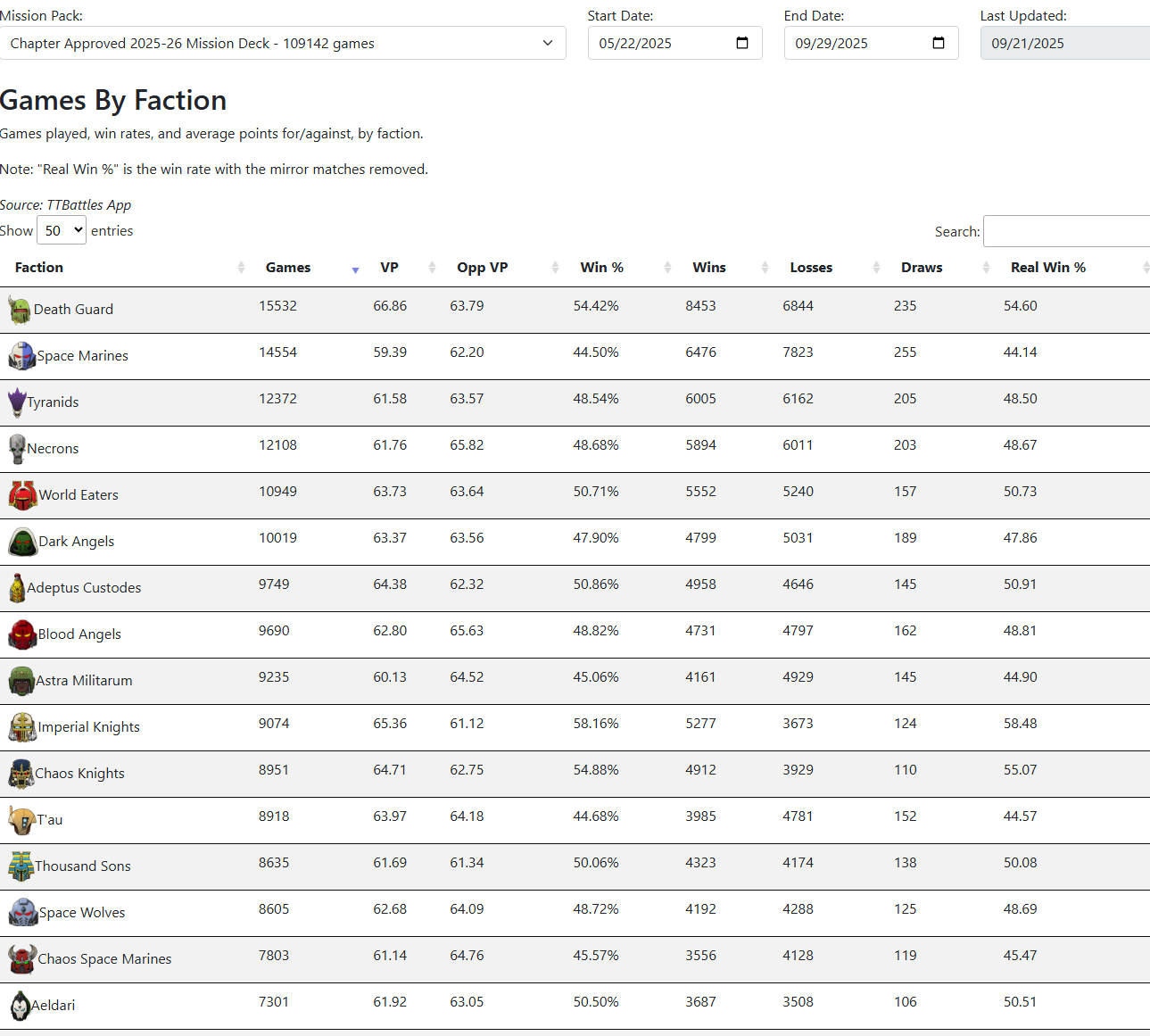Viewport: 1150px width, 1036px height.
Task: Focus the table Search field
Action: [x=1066, y=231]
